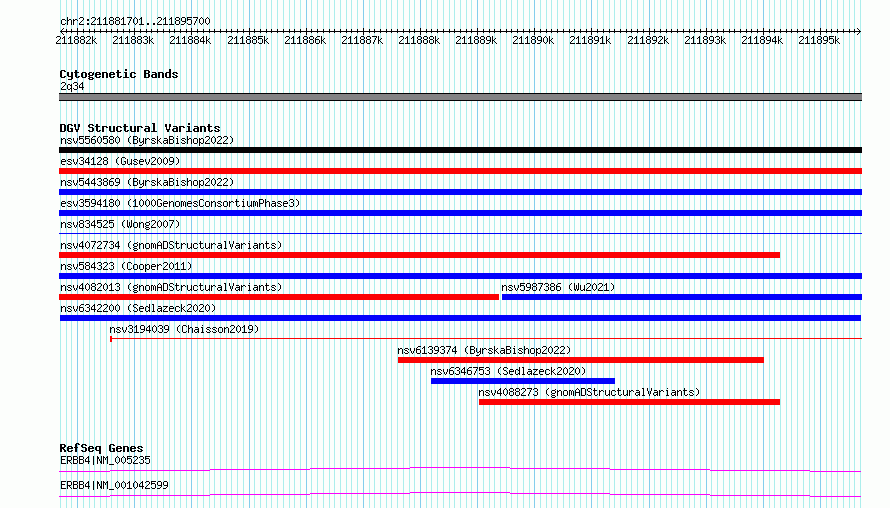Click the gray 2q34 cytogenetic band bar
This screenshot has height=508, width=890.
[460, 97]
